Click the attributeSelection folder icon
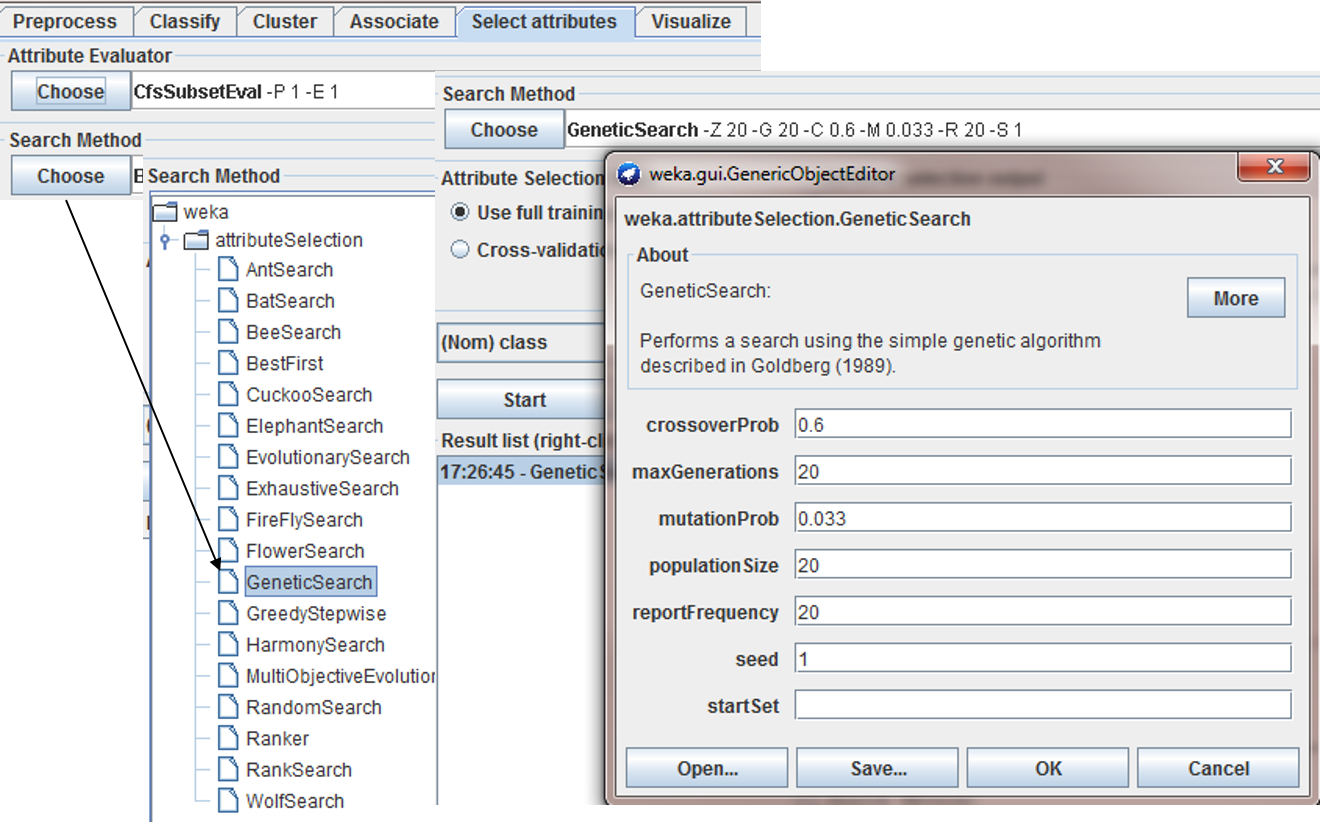The width and height of the screenshot is (1320, 822). point(197,240)
